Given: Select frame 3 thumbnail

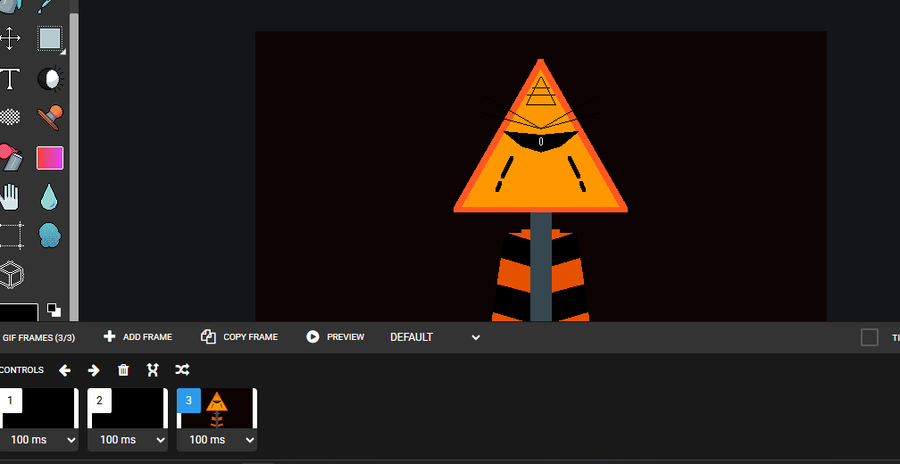Looking at the screenshot, I should (x=217, y=408).
